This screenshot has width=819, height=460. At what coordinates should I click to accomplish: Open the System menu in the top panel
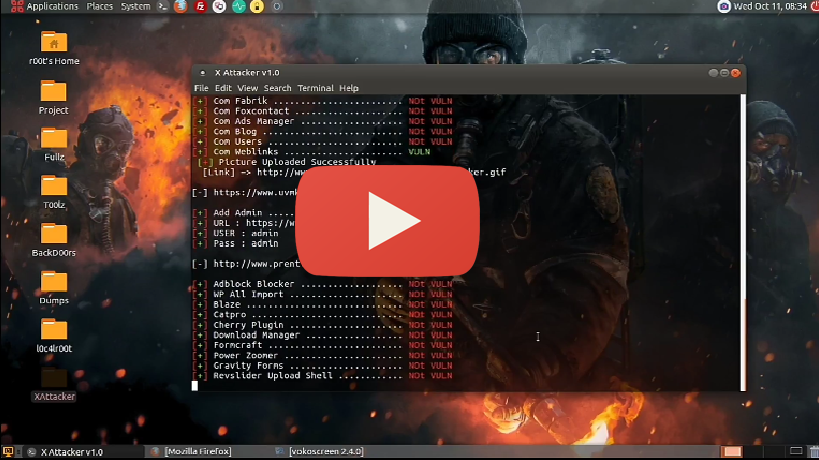pos(135,6)
